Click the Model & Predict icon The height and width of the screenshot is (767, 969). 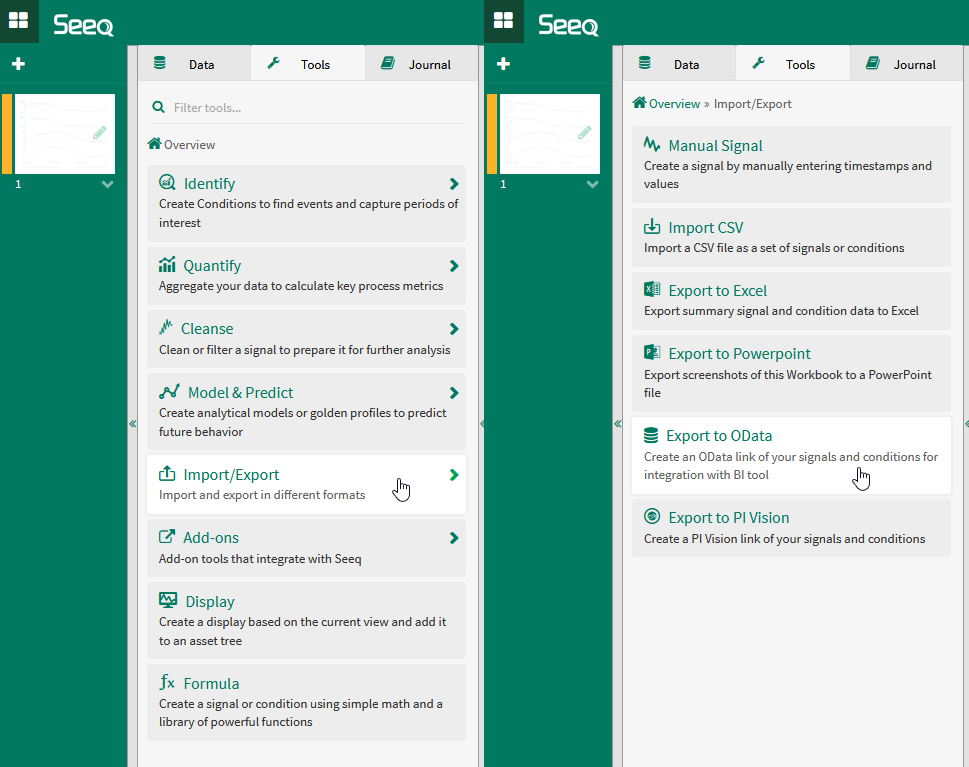pos(169,392)
